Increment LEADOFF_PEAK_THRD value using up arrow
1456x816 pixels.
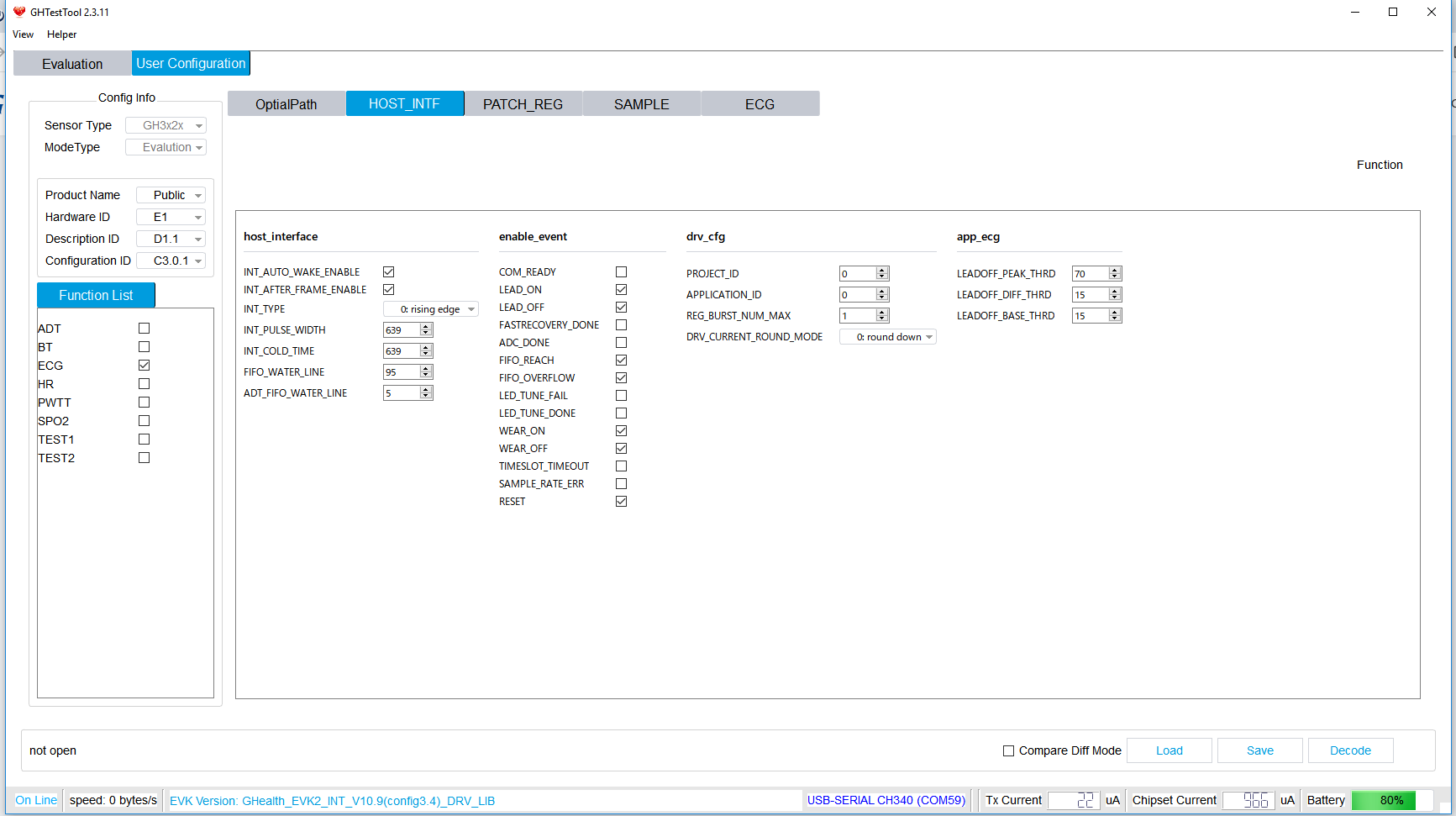tap(1115, 271)
